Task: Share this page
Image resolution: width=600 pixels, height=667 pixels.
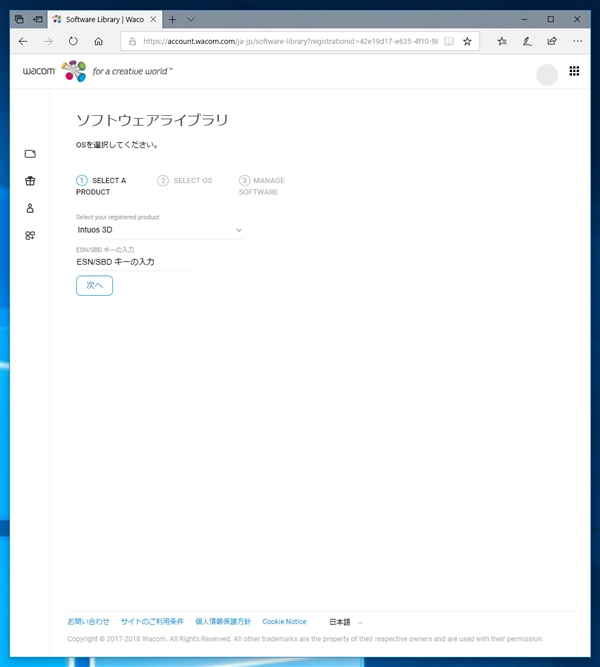Action: coord(552,41)
